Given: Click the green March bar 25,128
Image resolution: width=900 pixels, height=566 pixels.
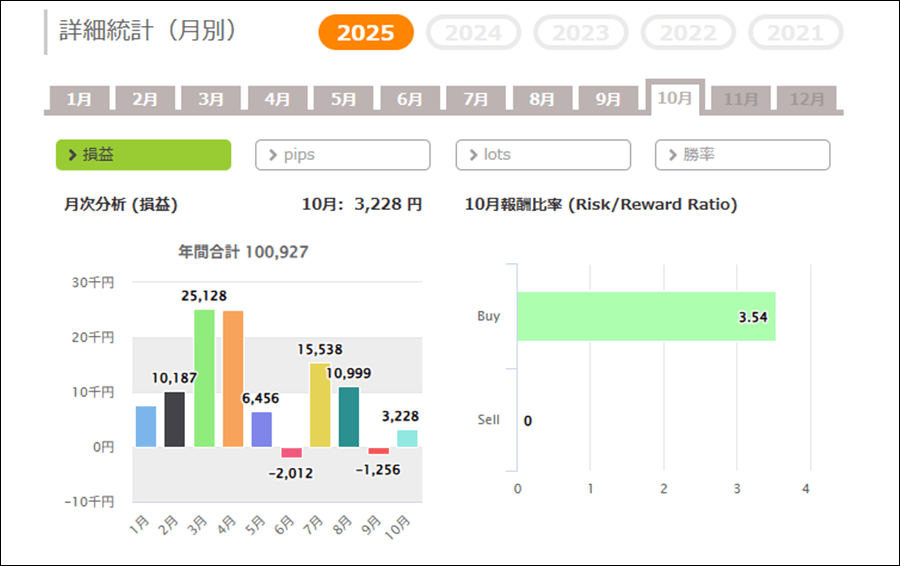Looking at the screenshot, I should tap(204, 378).
